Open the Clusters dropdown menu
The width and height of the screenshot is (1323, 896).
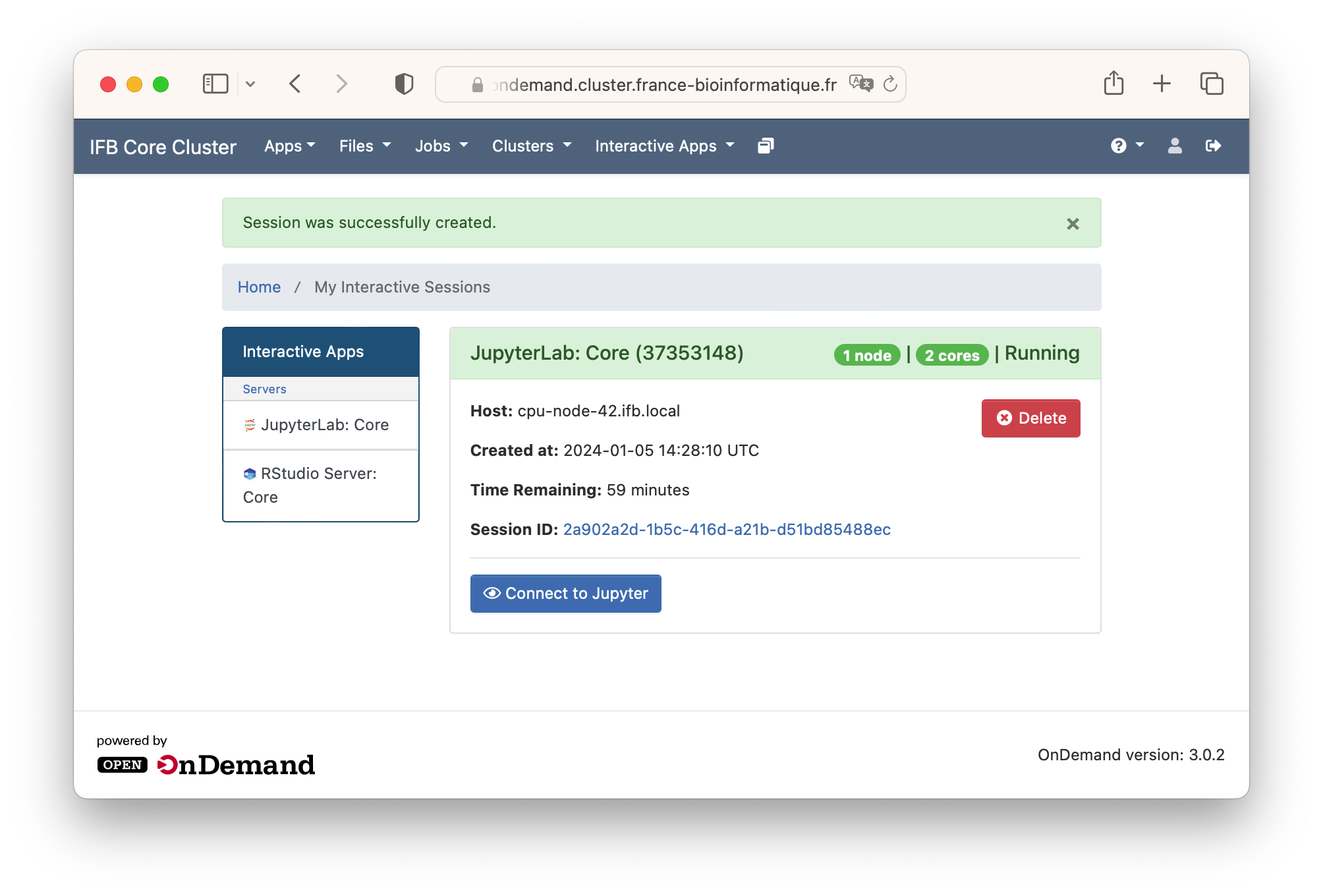[531, 146]
